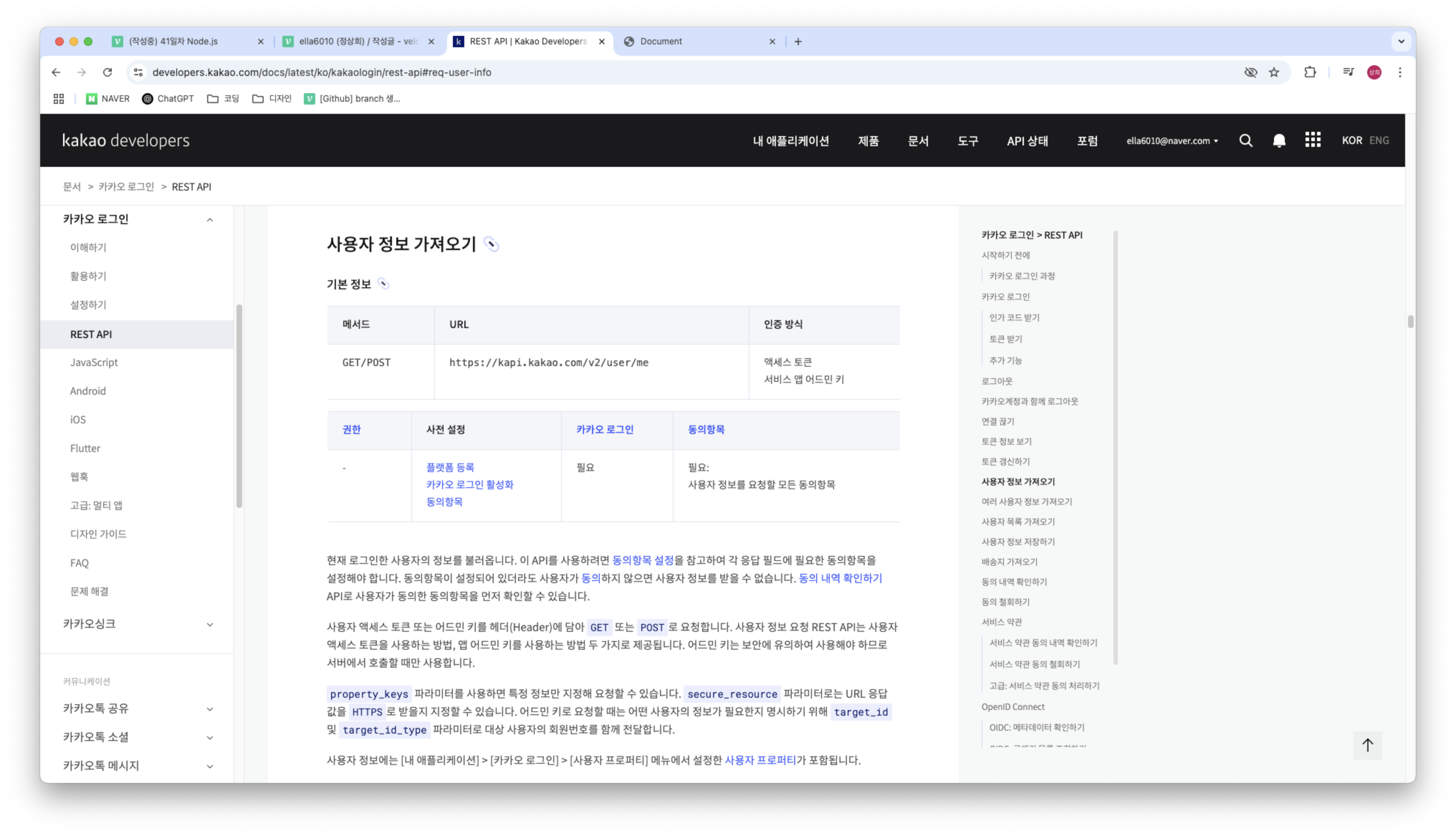
Task: Open 제품 in the top navigation
Action: [868, 141]
